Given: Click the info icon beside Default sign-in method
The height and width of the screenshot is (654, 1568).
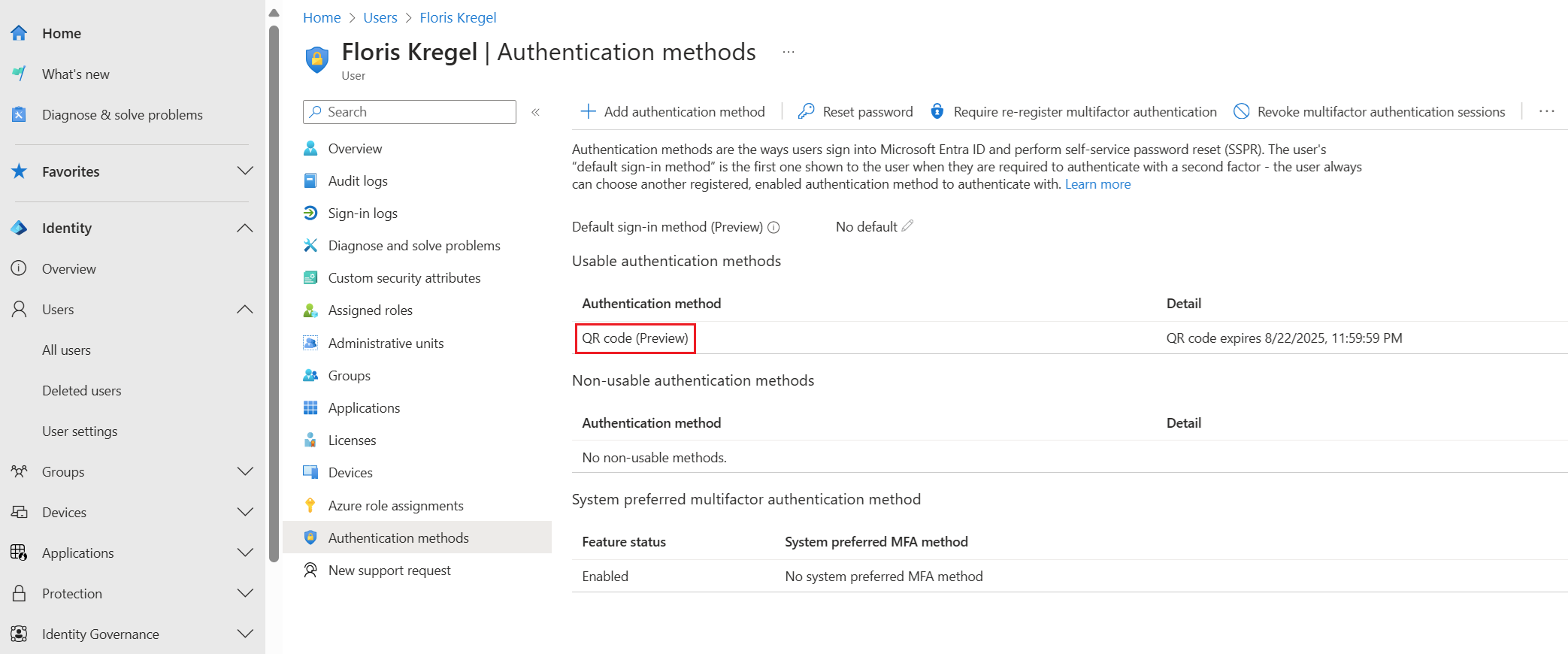Looking at the screenshot, I should point(774,227).
